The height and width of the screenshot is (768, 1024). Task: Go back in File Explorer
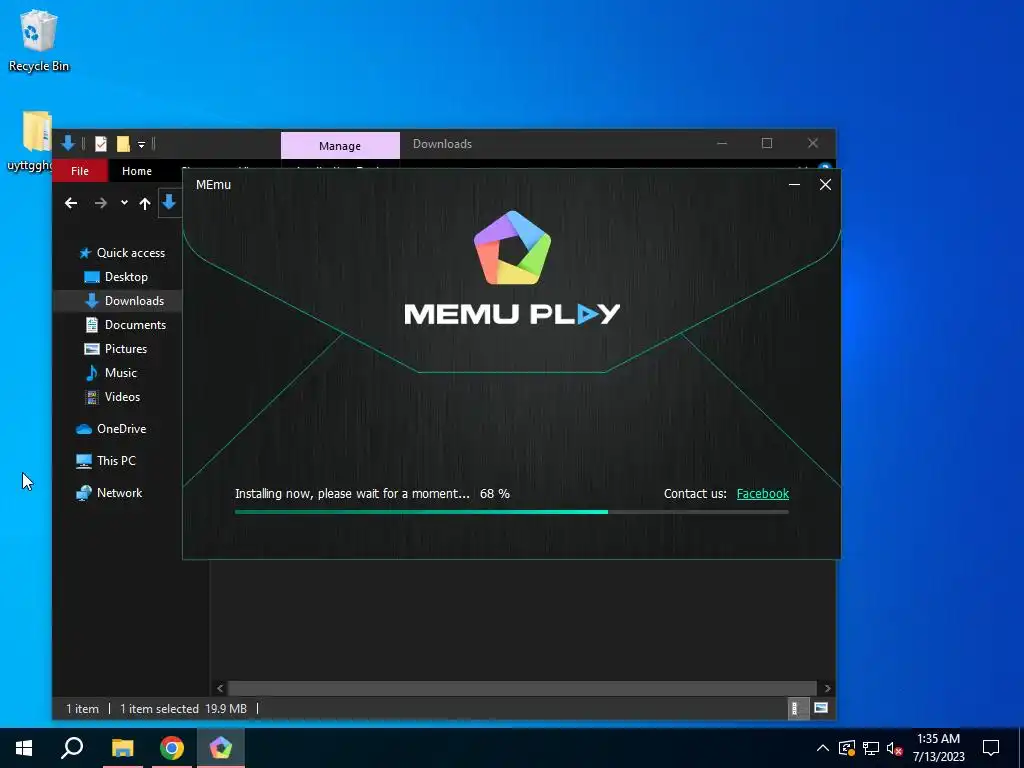coord(71,203)
